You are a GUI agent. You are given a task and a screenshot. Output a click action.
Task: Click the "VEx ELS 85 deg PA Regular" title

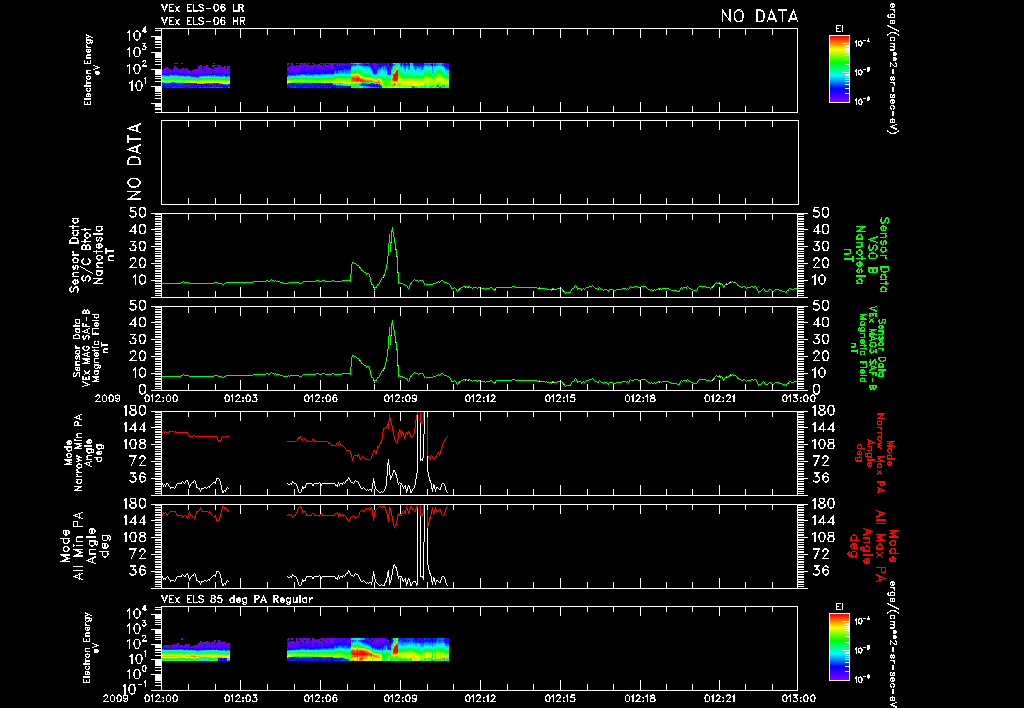tap(237, 599)
